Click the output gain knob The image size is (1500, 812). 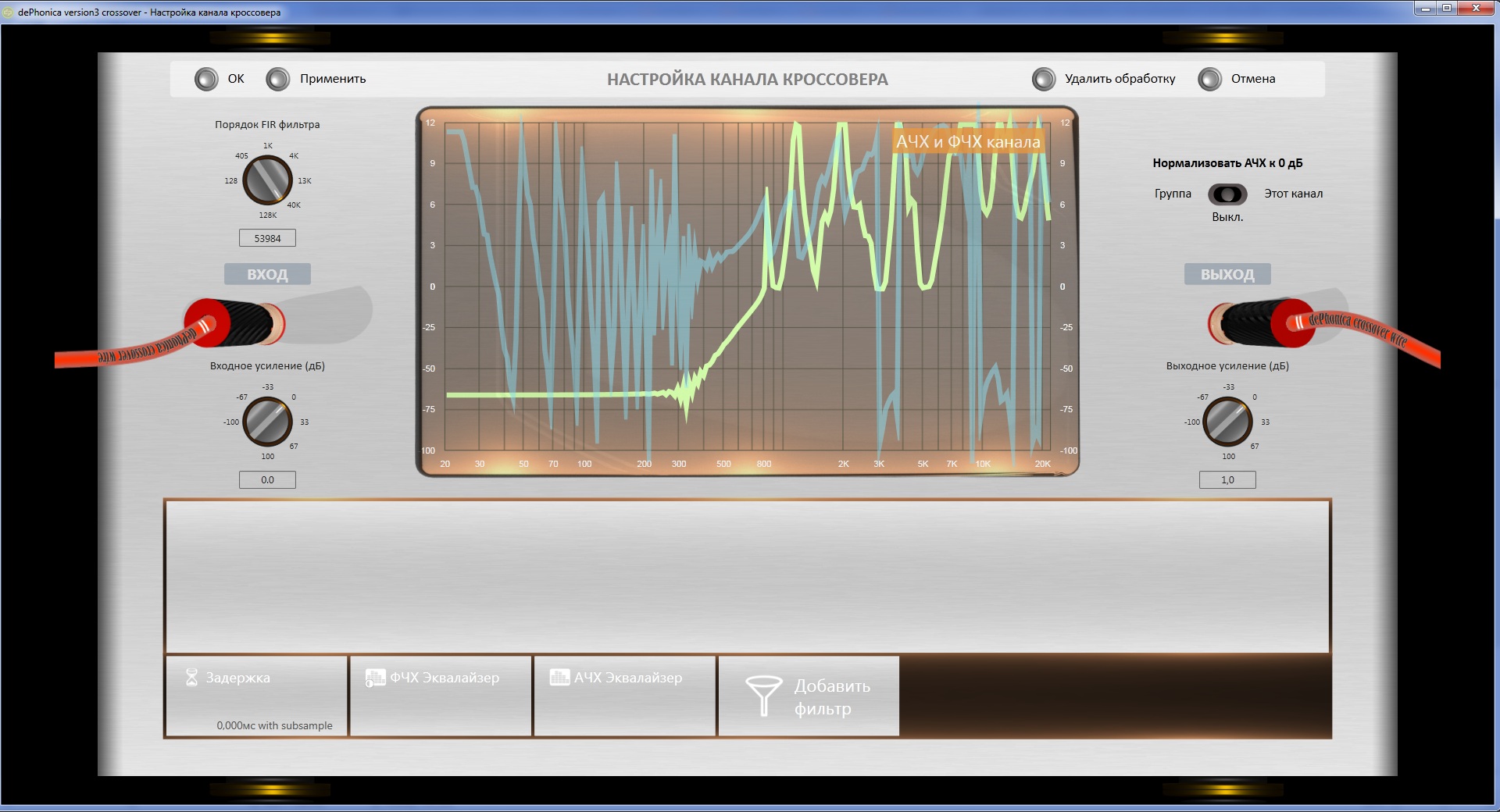tap(1227, 422)
